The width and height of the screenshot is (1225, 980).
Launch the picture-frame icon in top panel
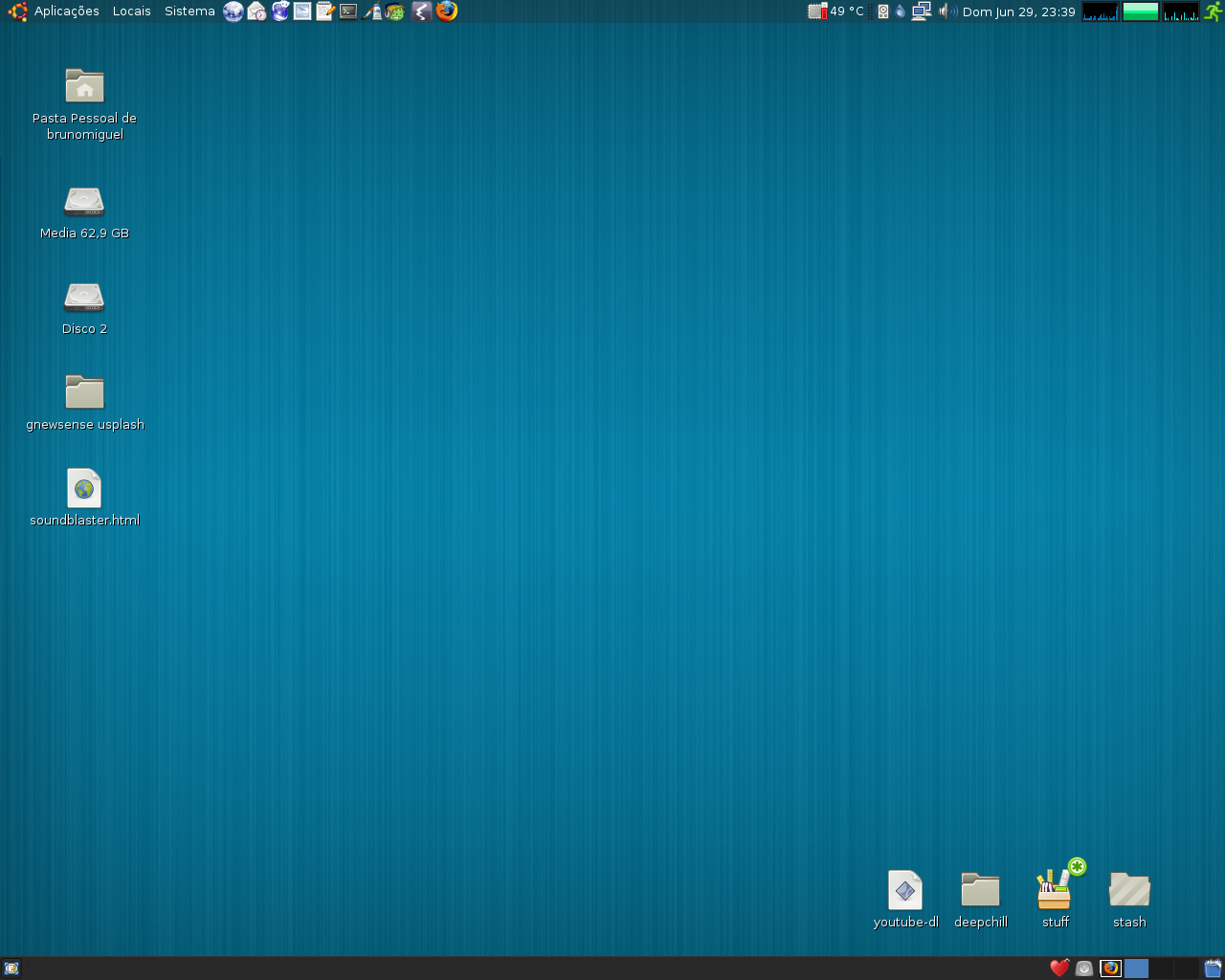(302, 11)
